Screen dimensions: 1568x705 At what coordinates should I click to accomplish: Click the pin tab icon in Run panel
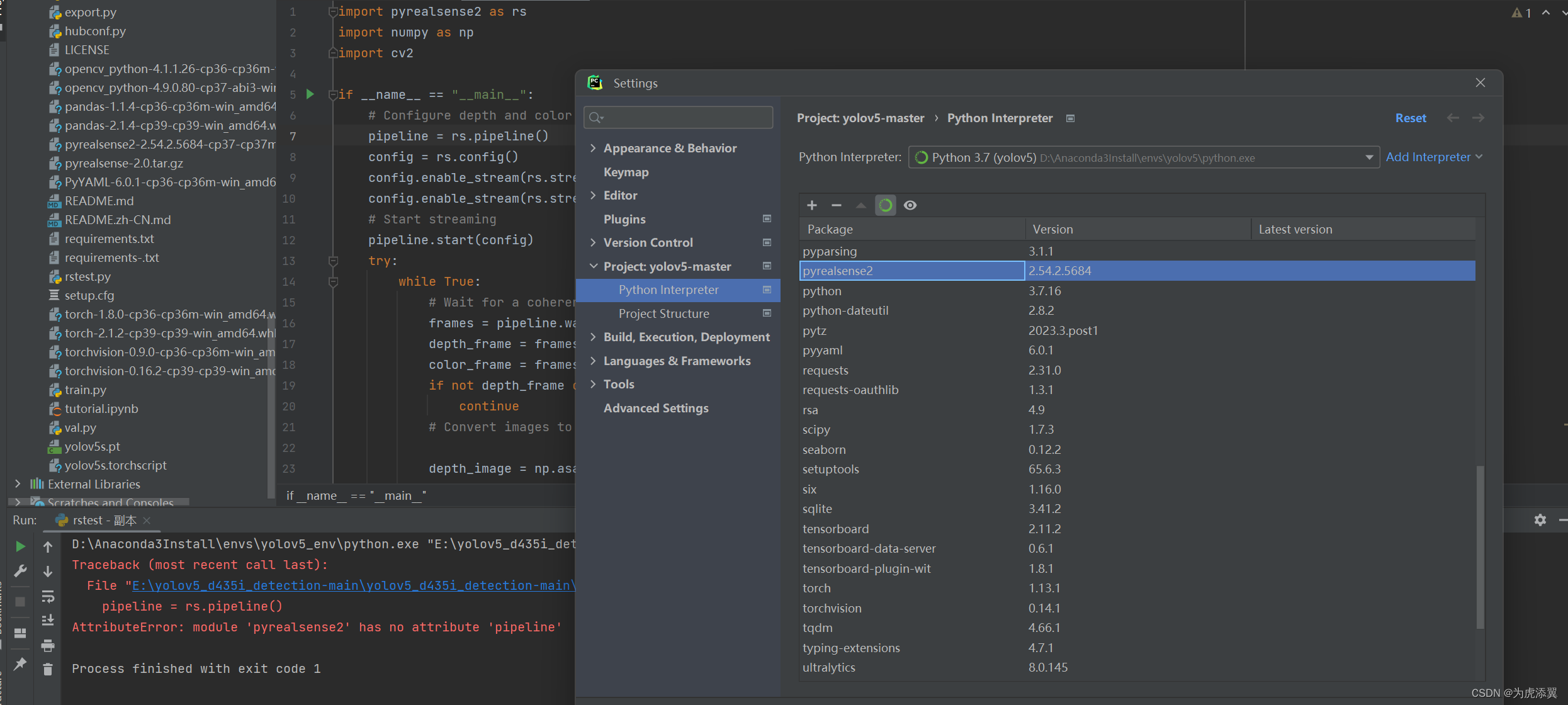pos(20,663)
